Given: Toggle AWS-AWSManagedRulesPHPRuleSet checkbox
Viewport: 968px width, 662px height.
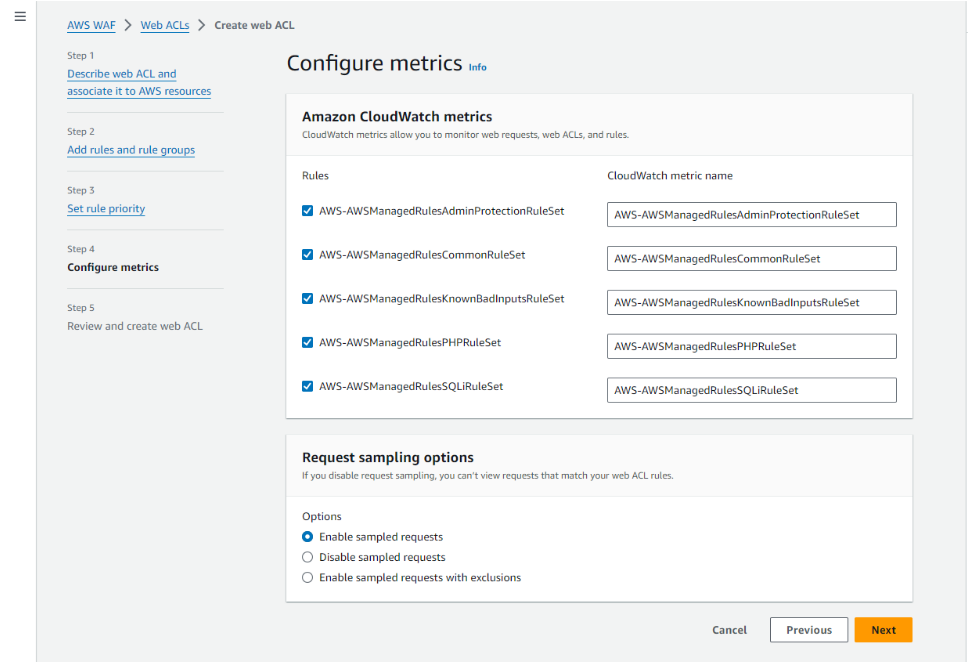Looking at the screenshot, I should tap(308, 342).
